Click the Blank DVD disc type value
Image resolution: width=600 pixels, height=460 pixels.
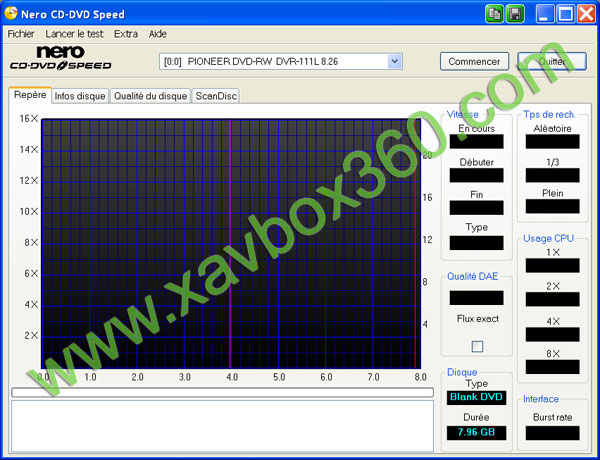click(476, 397)
